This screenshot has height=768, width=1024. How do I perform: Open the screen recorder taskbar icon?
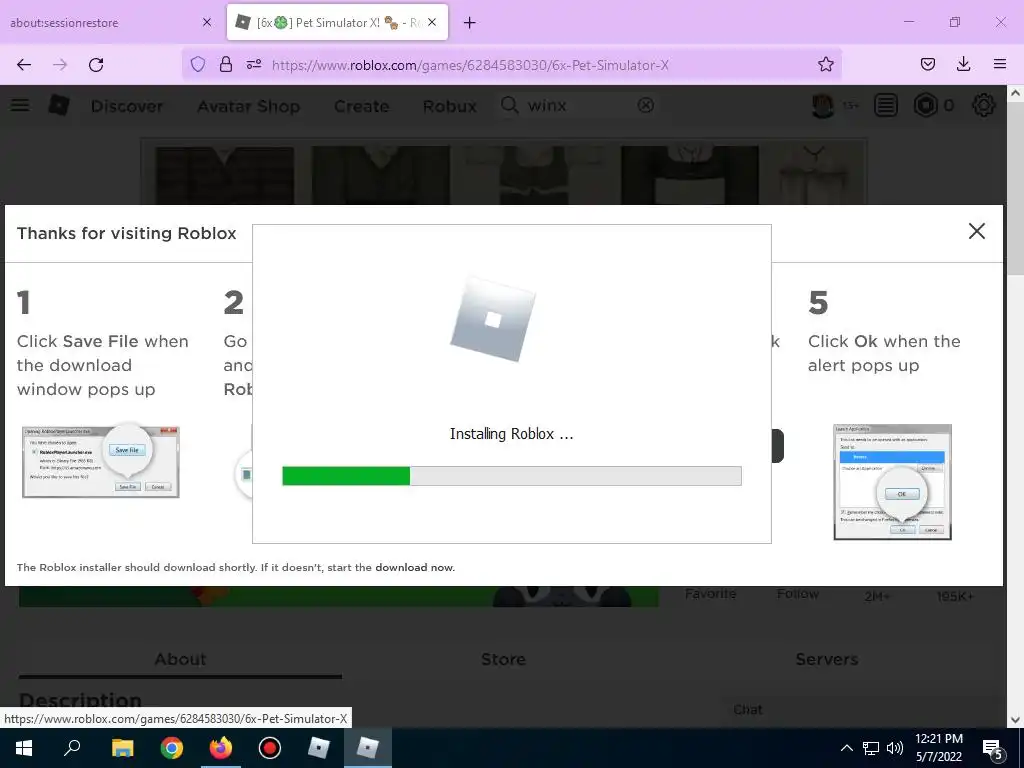[269, 748]
